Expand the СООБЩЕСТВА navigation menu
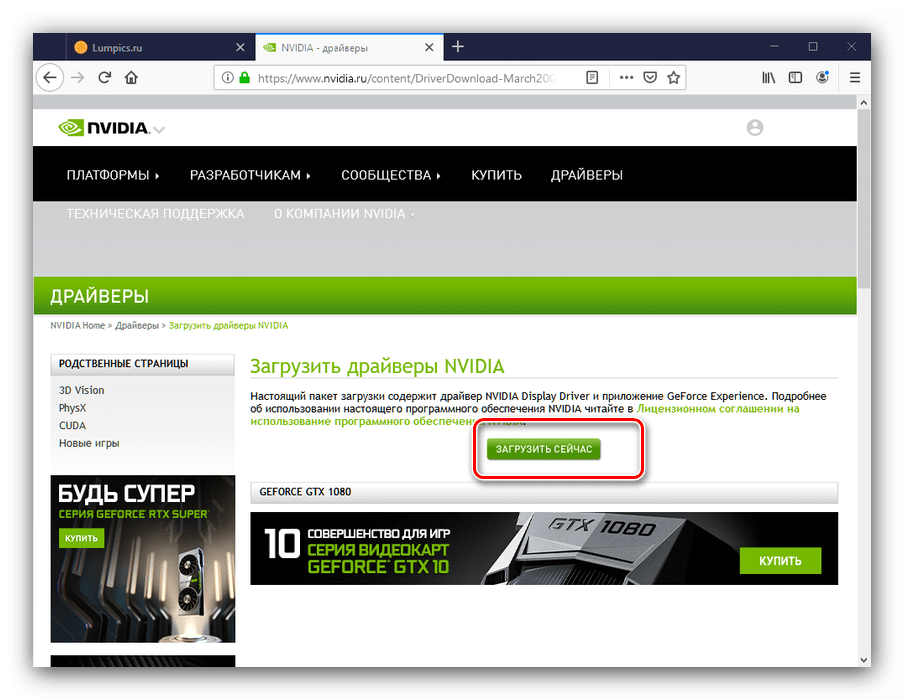Screen dimensions: 904x700 pos(391,175)
